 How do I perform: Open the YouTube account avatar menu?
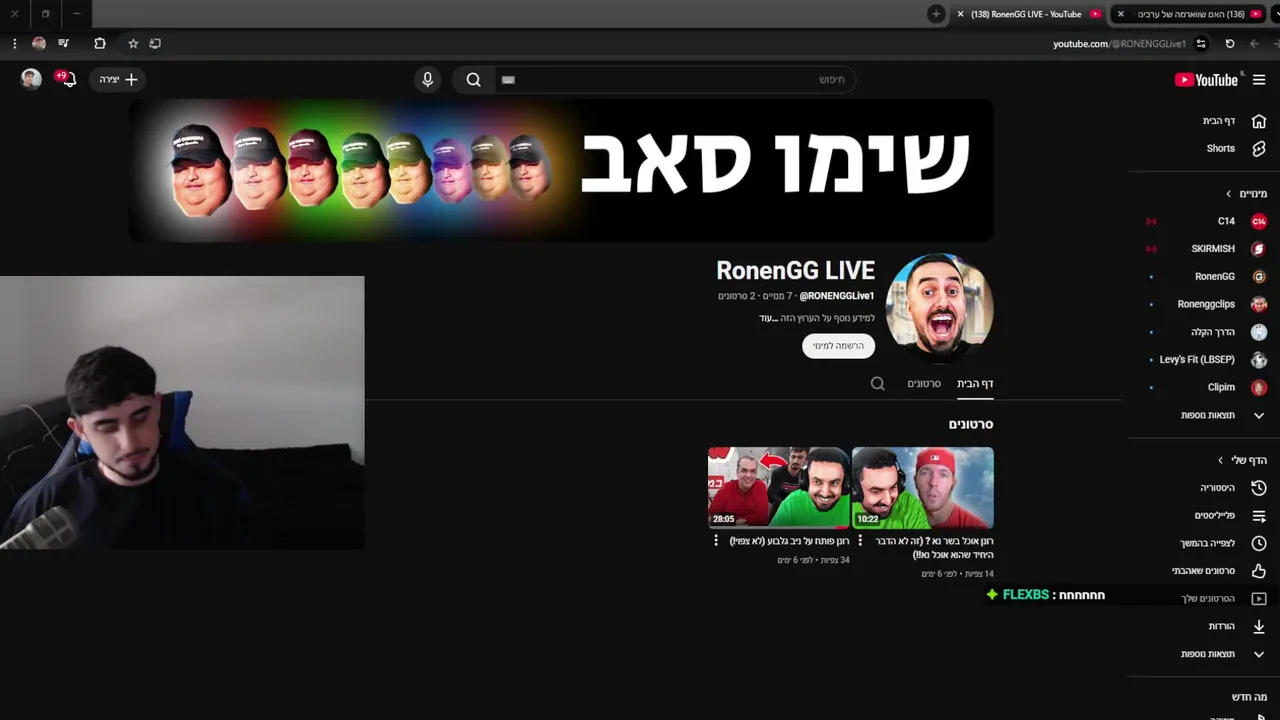[31, 79]
